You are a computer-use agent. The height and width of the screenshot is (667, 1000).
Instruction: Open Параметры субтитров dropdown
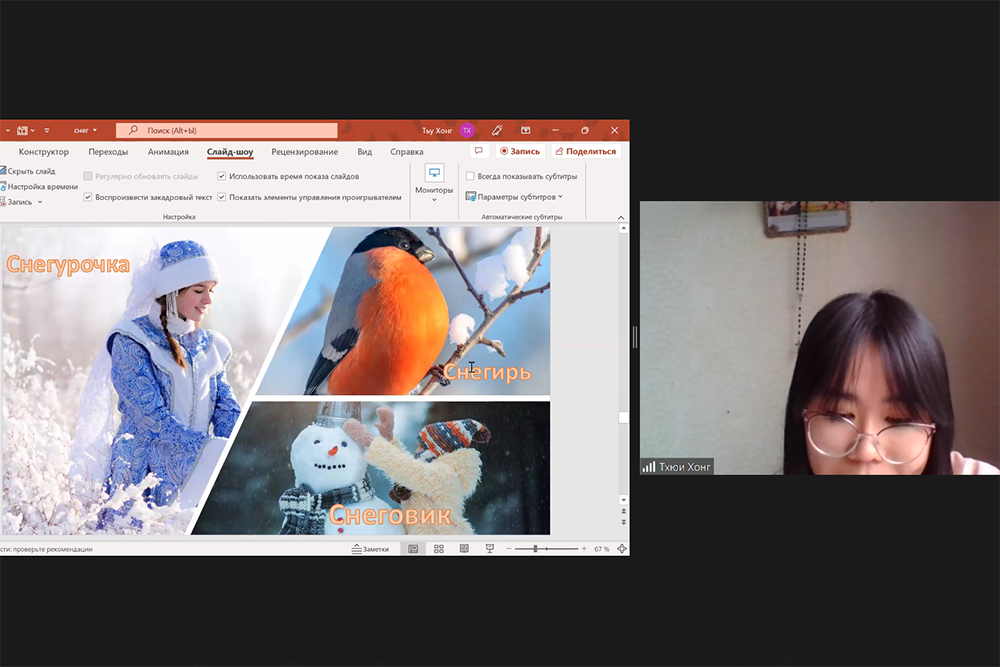tap(520, 196)
